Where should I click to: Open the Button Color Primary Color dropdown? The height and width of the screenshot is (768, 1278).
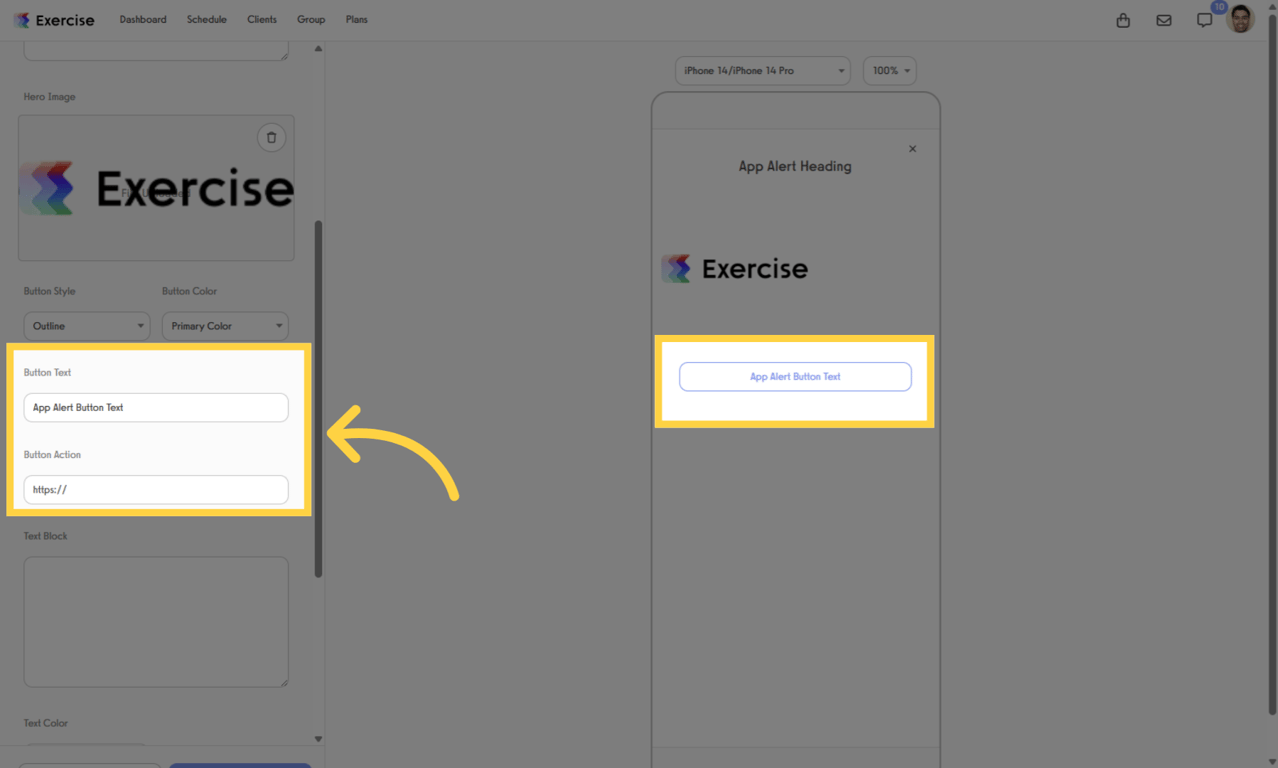point(225,325)
